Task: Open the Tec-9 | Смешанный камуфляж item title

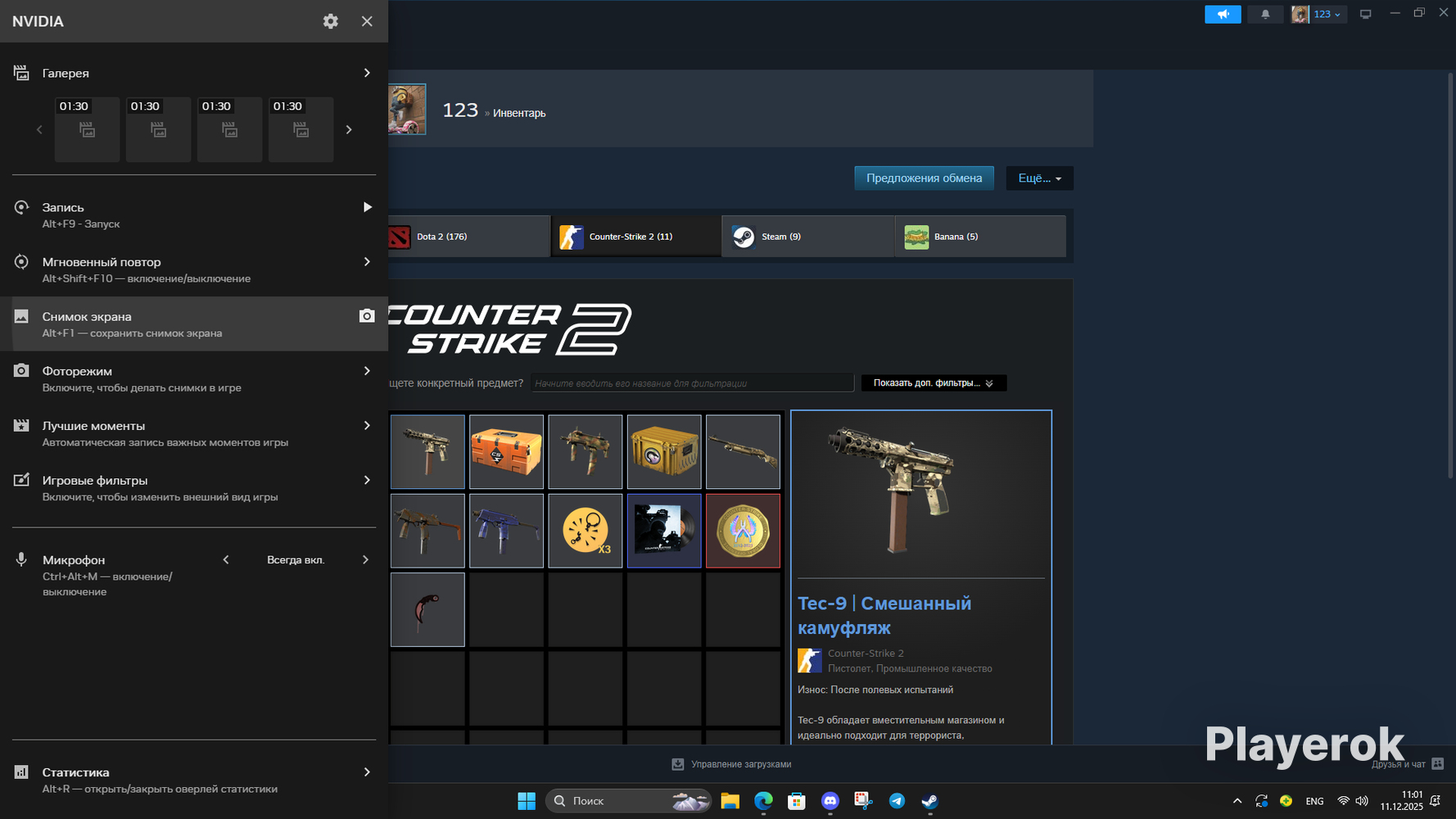Action: [x=884, y=615]
